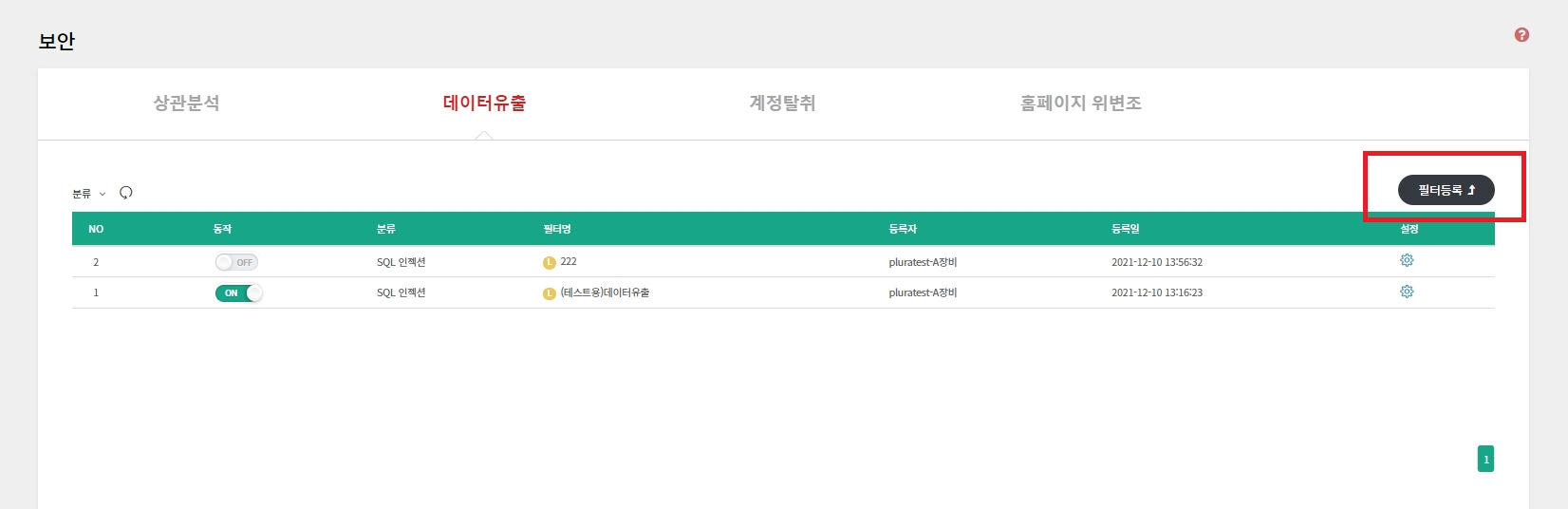The image size is (1568, 509).
Task: Go to the 계정탈취 tab
Action: click(782, 103)
